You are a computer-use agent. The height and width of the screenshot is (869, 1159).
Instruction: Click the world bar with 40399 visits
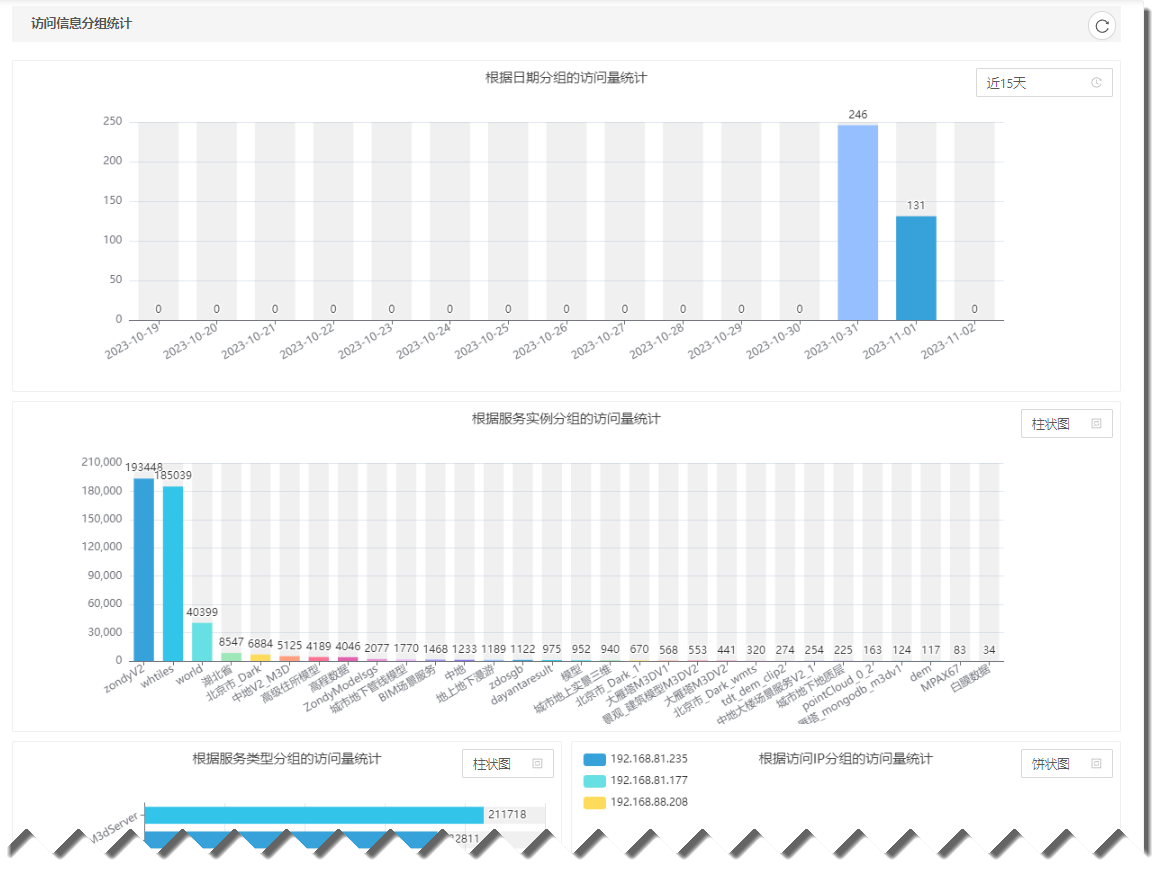coord(202,641)
